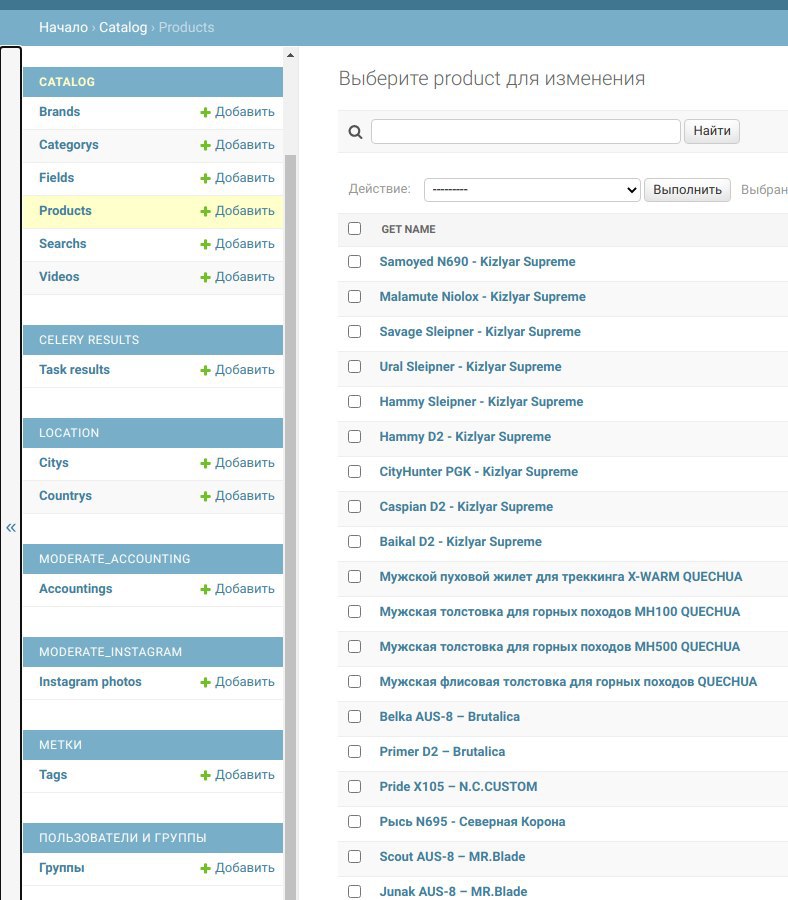Open the Действие action dropdown
Viewport: 788px width, 900px height.
click(532, 189)
